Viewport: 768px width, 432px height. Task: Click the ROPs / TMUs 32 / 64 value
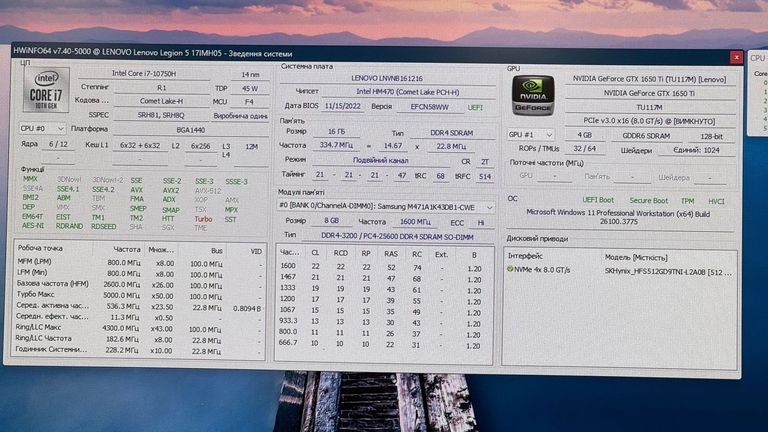coord(584,149)
